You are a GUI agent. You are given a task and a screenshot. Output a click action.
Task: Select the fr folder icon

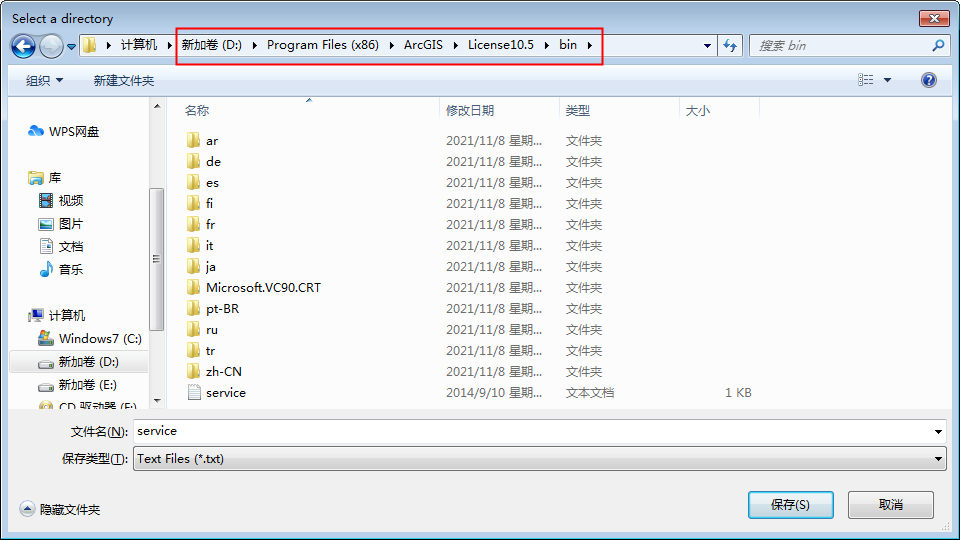[x=193, y=225]
